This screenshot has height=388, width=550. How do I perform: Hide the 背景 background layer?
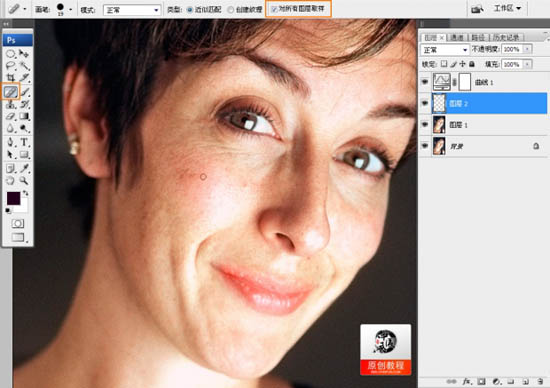pos(425,146)
